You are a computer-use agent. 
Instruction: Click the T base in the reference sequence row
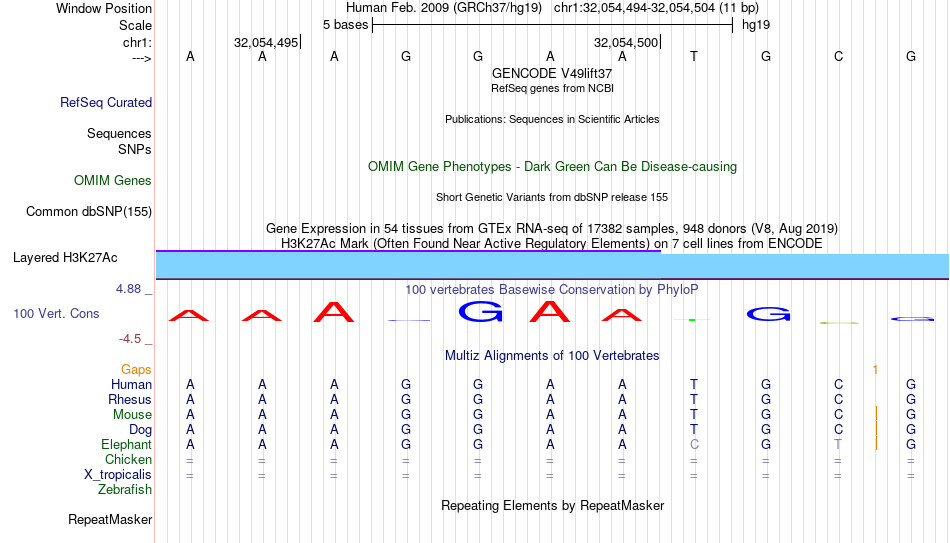[694, 56]
